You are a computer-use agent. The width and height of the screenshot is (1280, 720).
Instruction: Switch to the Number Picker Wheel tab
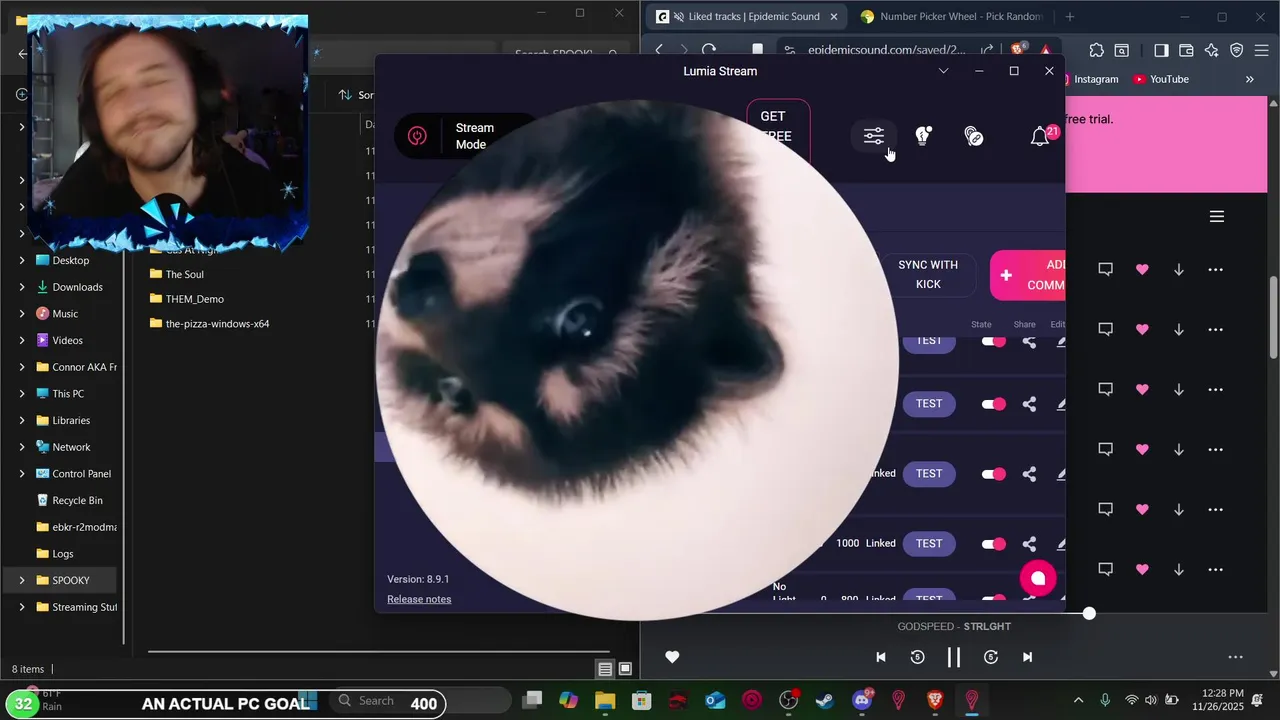(x=951, y=17)
